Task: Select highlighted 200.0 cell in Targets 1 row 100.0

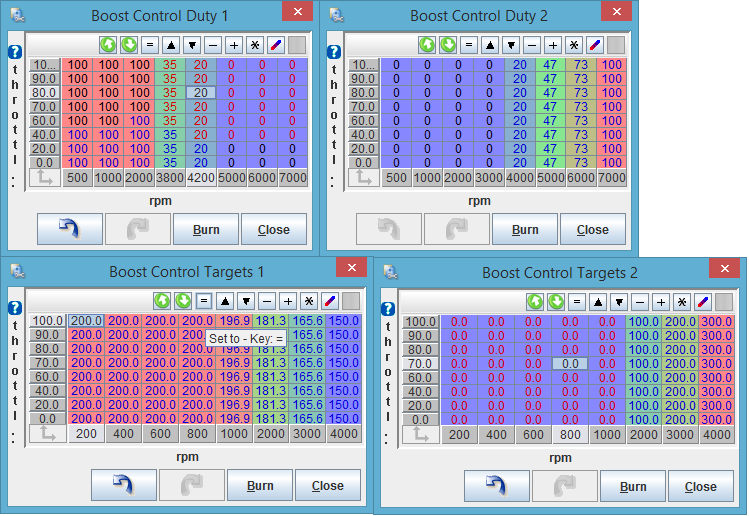Action: point(86,320)
